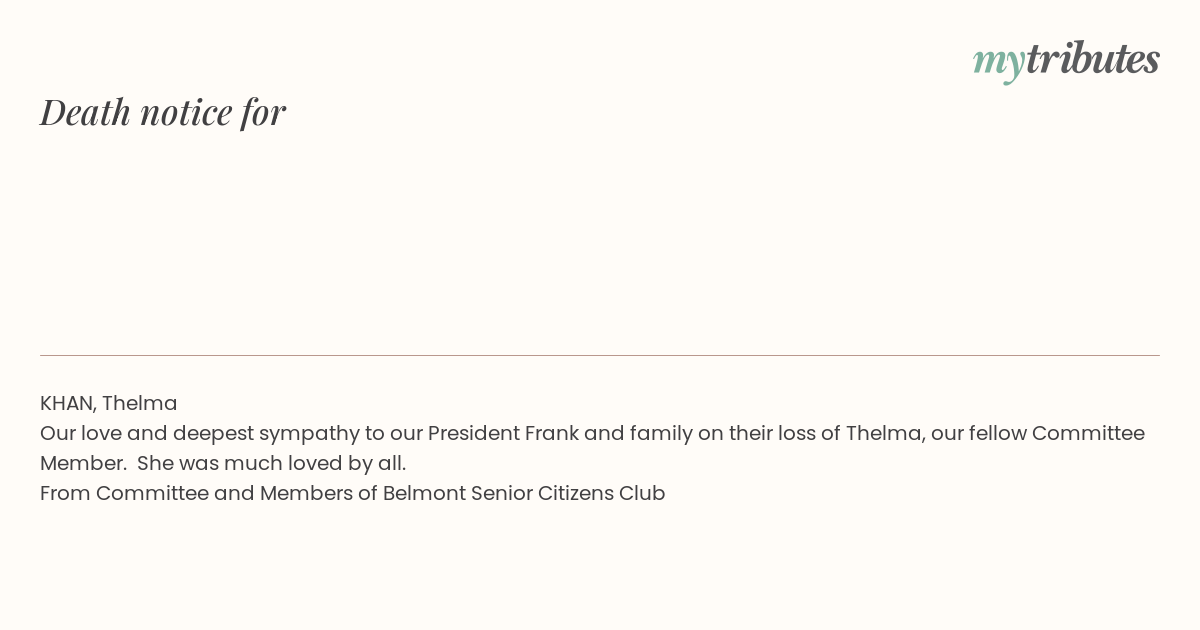Click the horizontal divider line
Screen dimensions: 1200x630
pyautogui.click(x=600, y=355)
